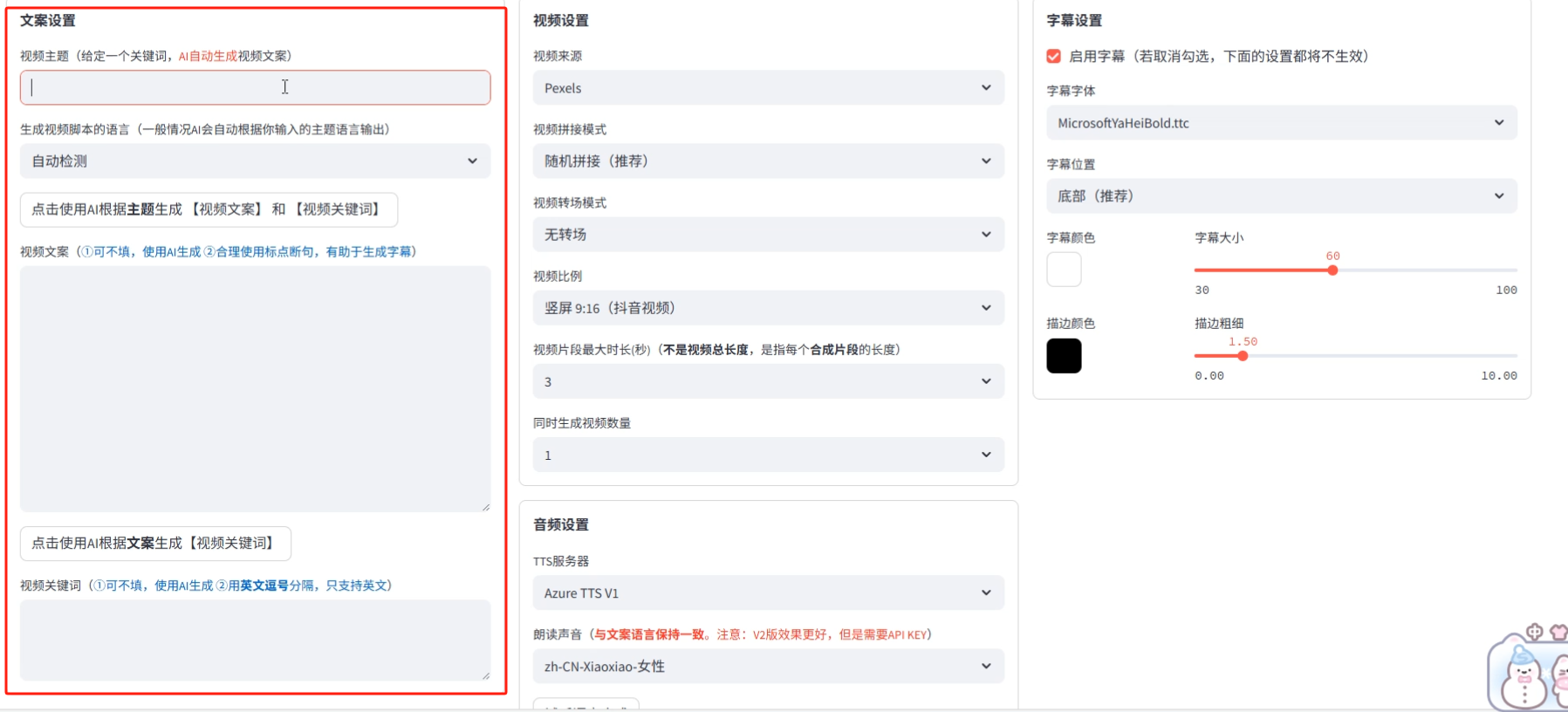Click the video keywords (视频关键词) text area
The height and width of the screenshot is (712, 1568).
255,640
